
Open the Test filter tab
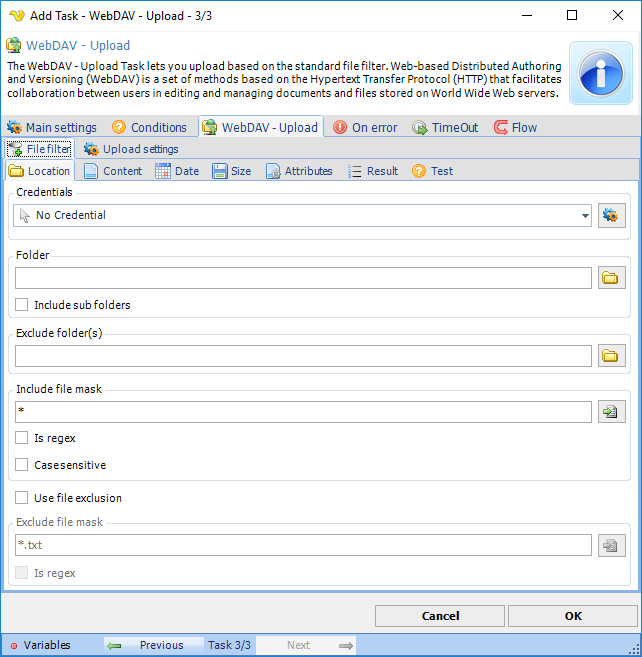click(432, 171)
